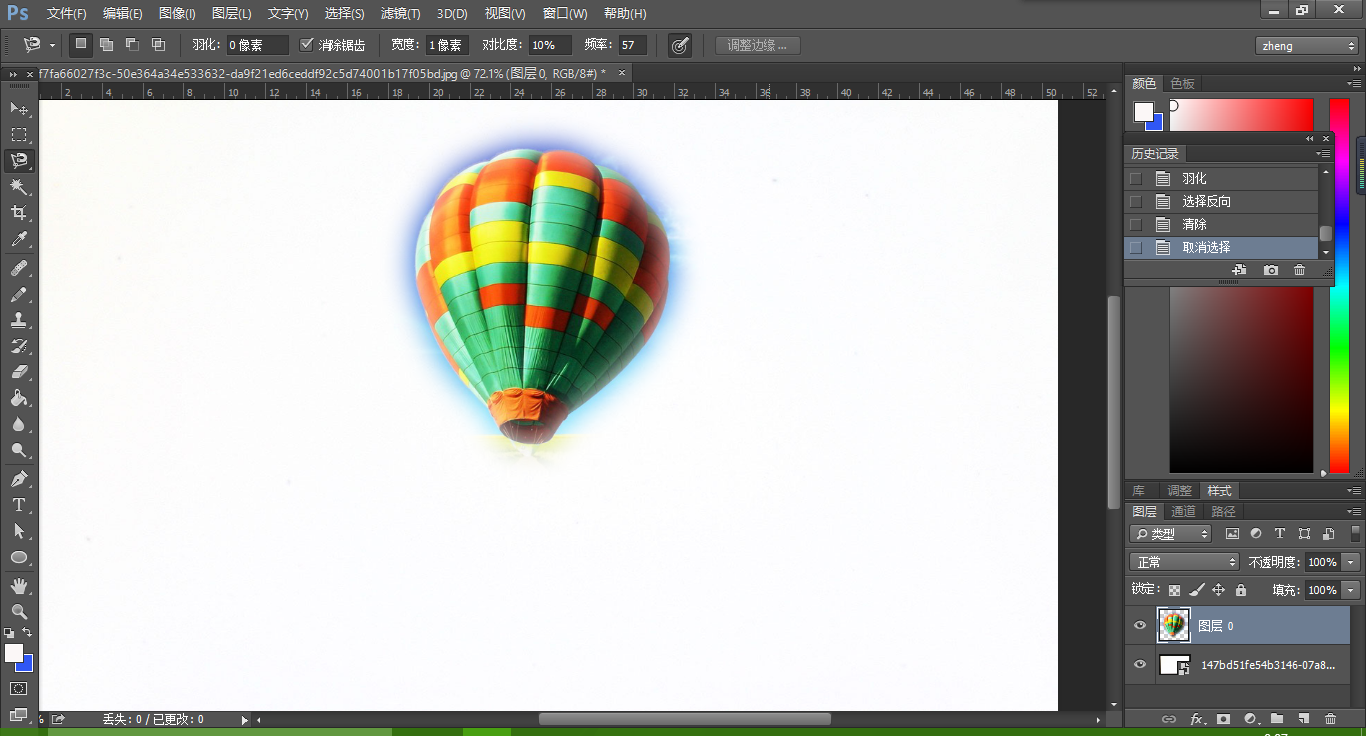Create new snapshot in History panel
This screenshot has height=736, width=1366.
click(1271, 270)
